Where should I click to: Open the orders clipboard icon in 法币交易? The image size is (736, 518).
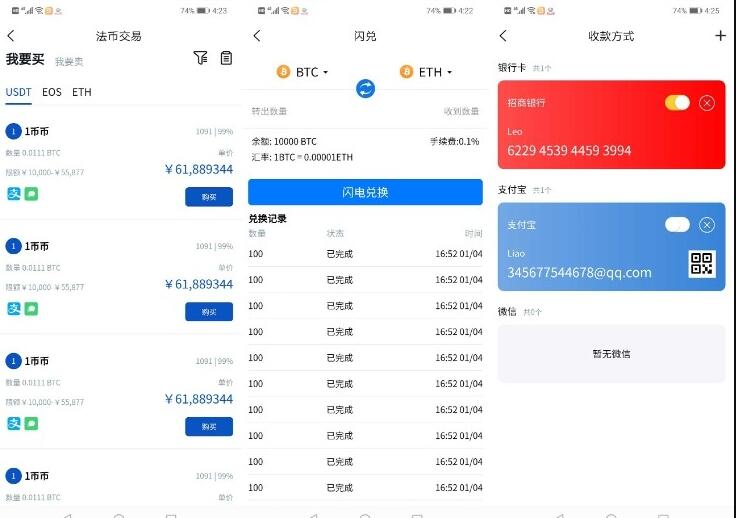226,58
